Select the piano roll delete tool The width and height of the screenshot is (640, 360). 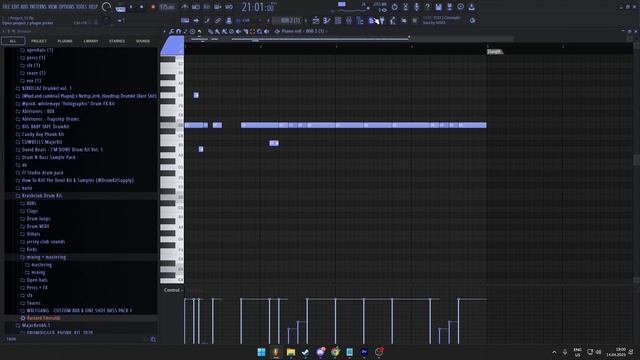(231, 31)
